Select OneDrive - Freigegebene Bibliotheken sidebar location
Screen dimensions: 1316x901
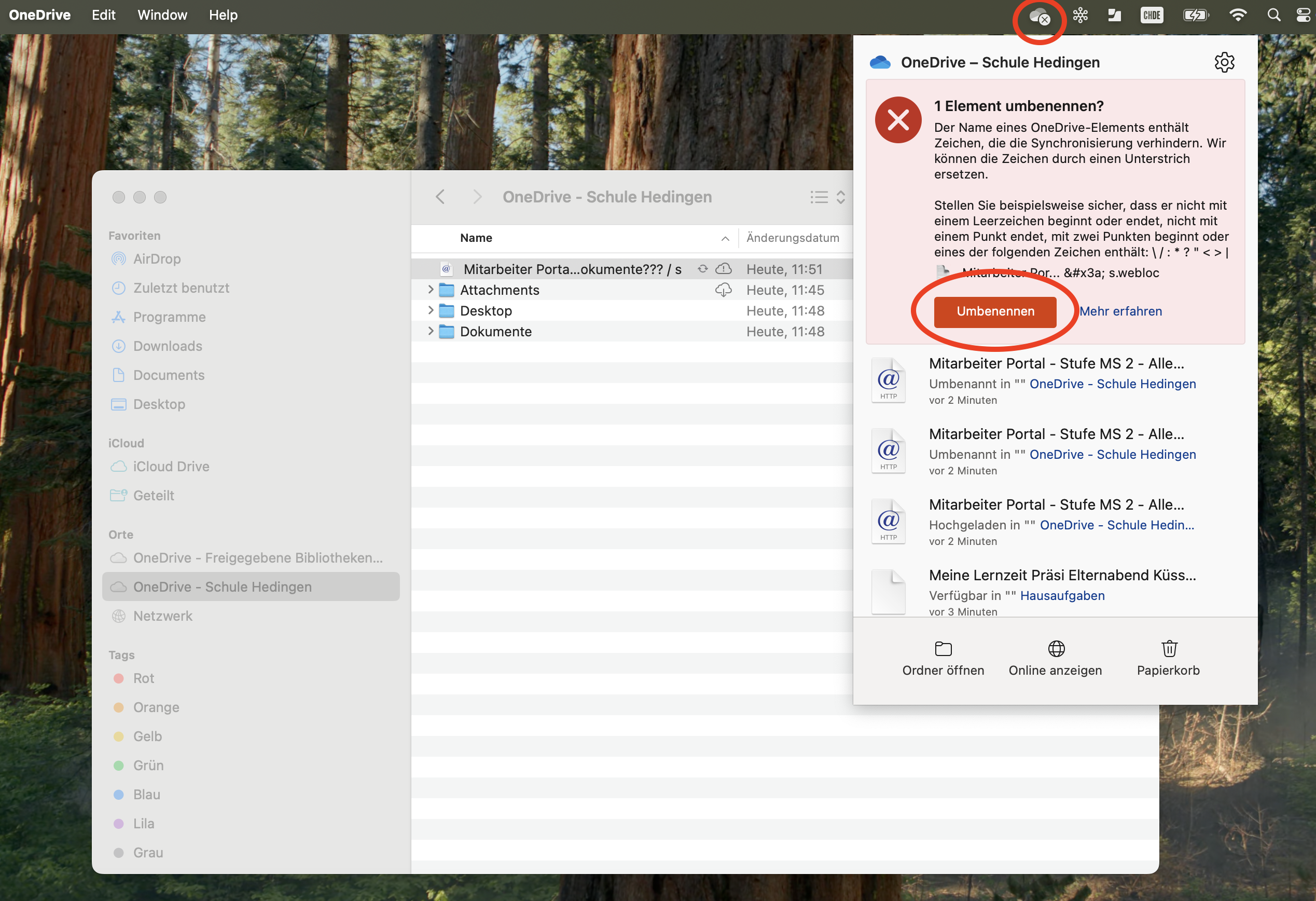coord(258,557)
